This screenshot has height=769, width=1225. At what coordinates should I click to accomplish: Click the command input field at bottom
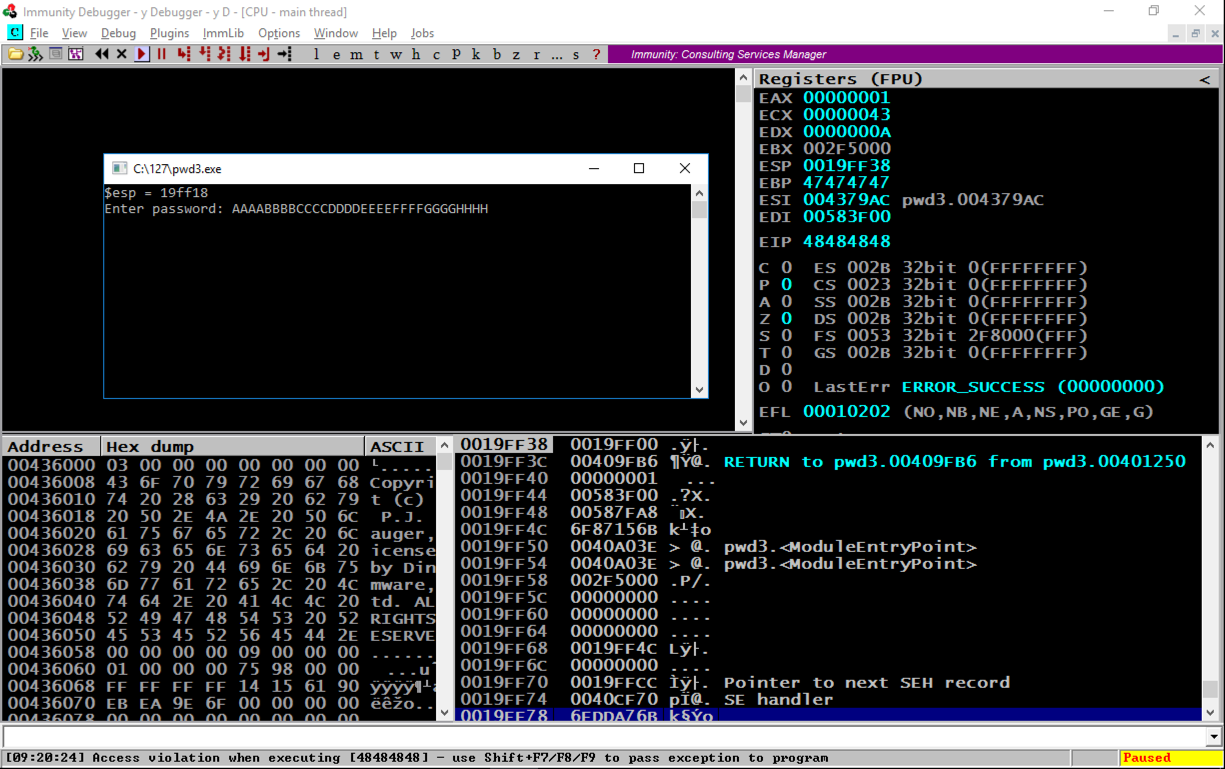(600, 737)
